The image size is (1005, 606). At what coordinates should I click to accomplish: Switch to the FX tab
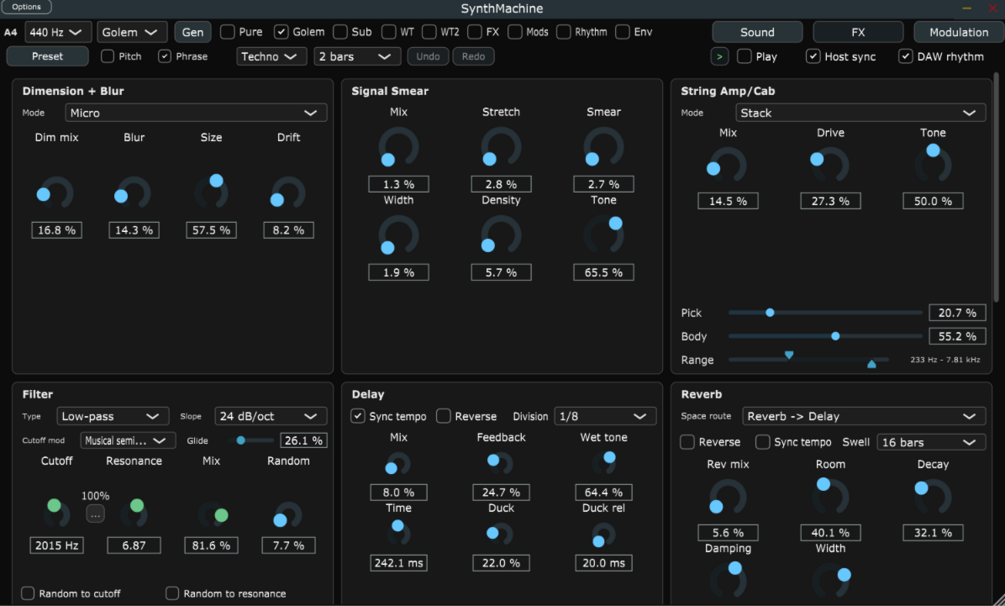[858, 32]
